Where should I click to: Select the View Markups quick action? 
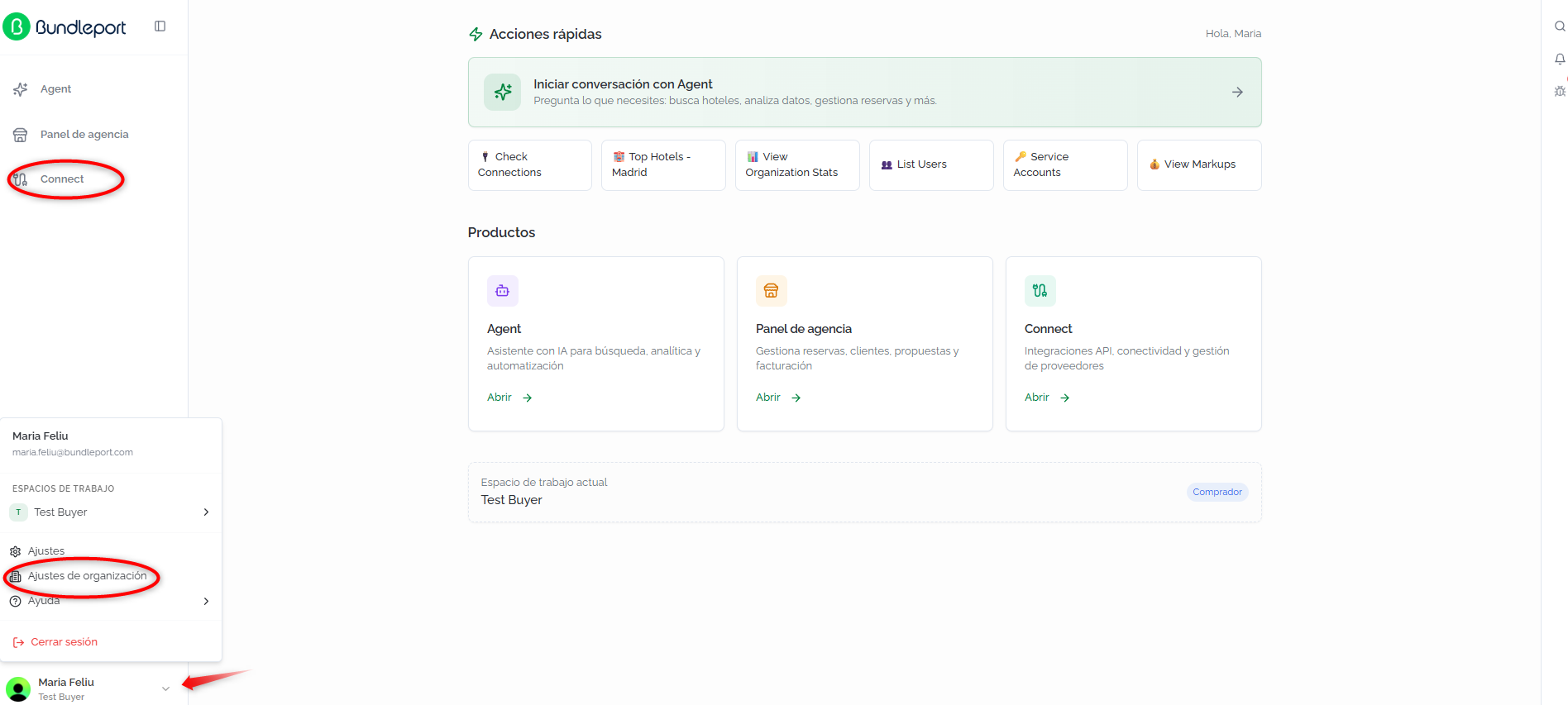click(1199, 164)
